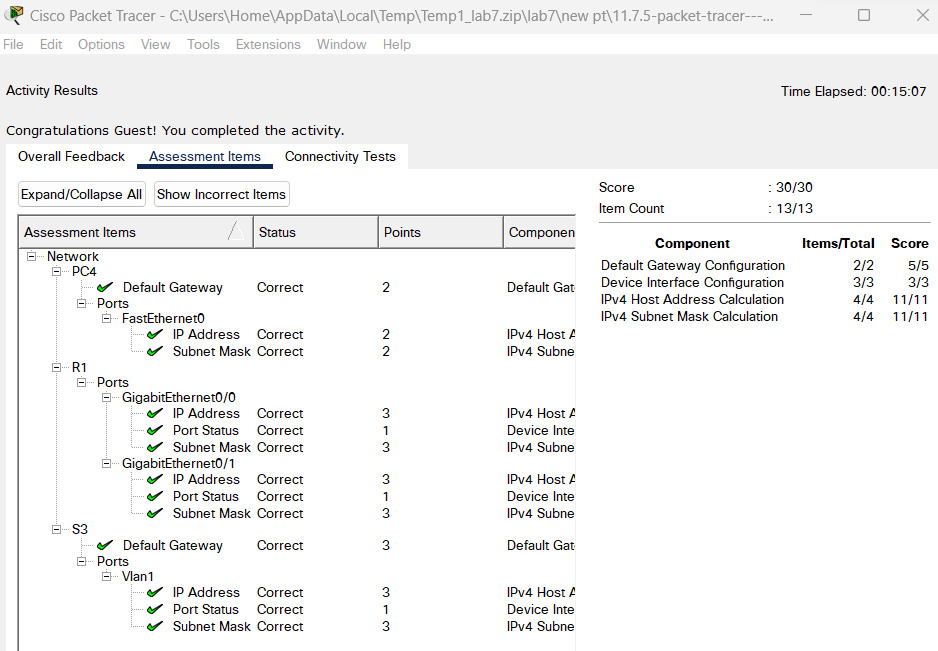Image resolution: width=938 pixels, height=651 pixels.
Task: Select the PC4 Default Gateway row label
Action: (x=172, y=288)
